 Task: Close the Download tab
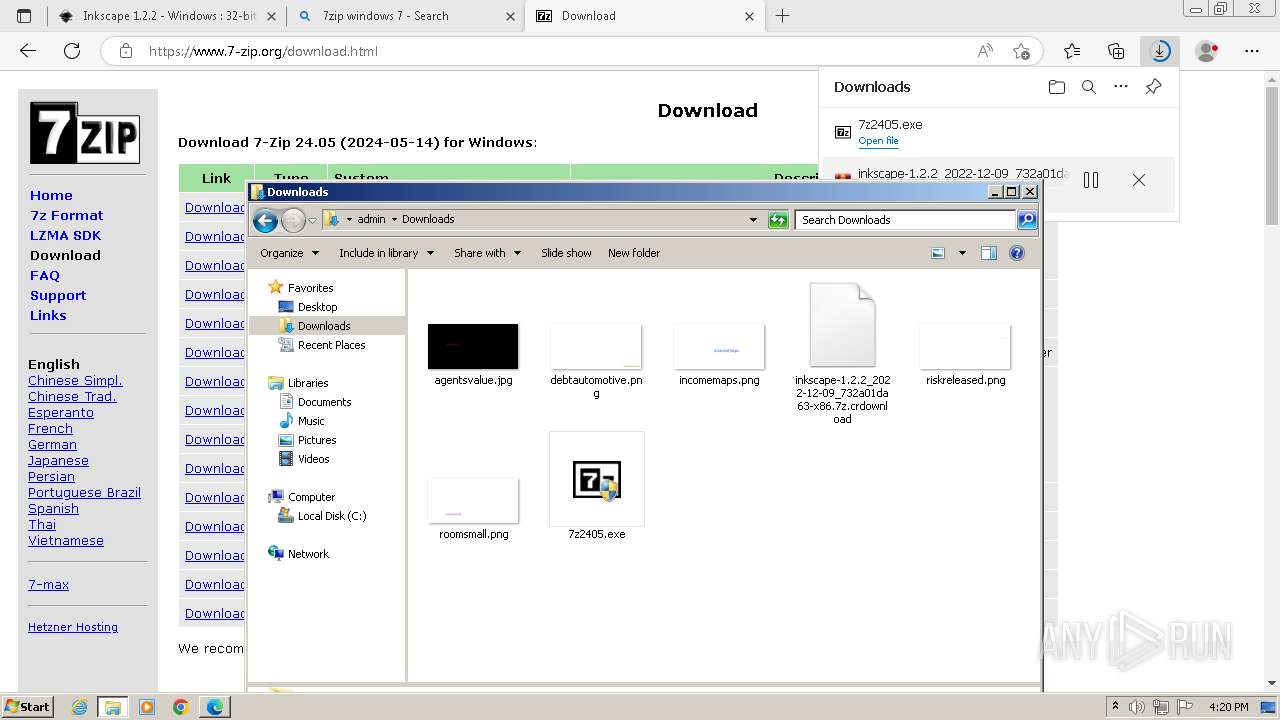click(x=750, y=16)
